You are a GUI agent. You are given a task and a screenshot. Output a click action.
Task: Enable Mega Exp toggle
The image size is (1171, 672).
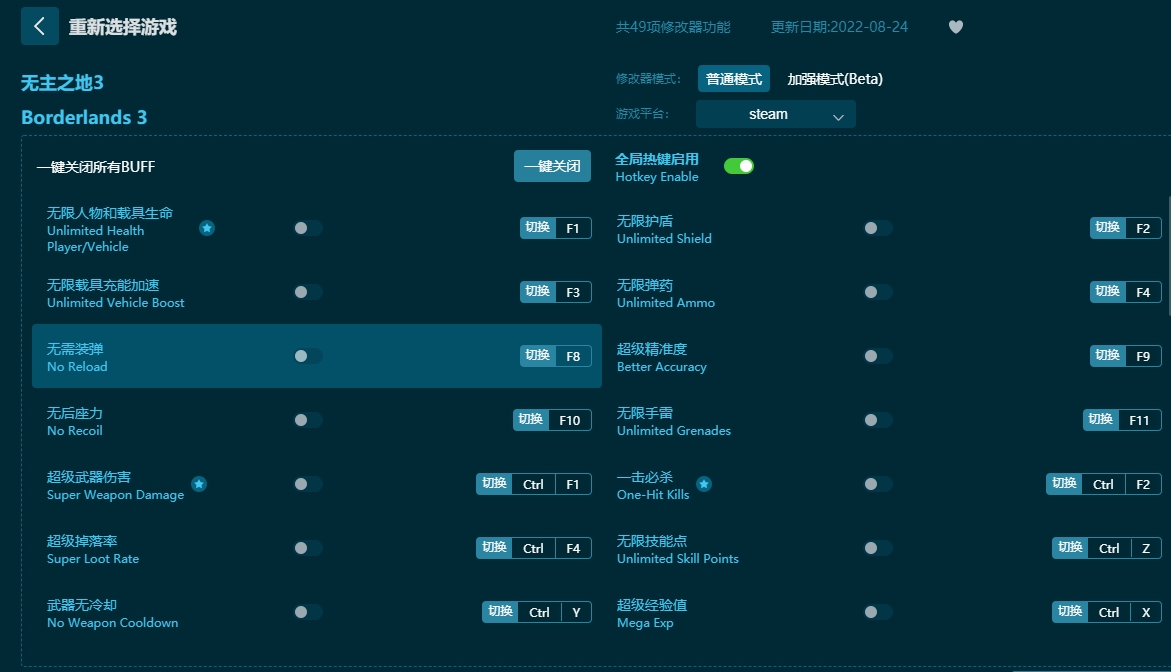coord(878,612)
